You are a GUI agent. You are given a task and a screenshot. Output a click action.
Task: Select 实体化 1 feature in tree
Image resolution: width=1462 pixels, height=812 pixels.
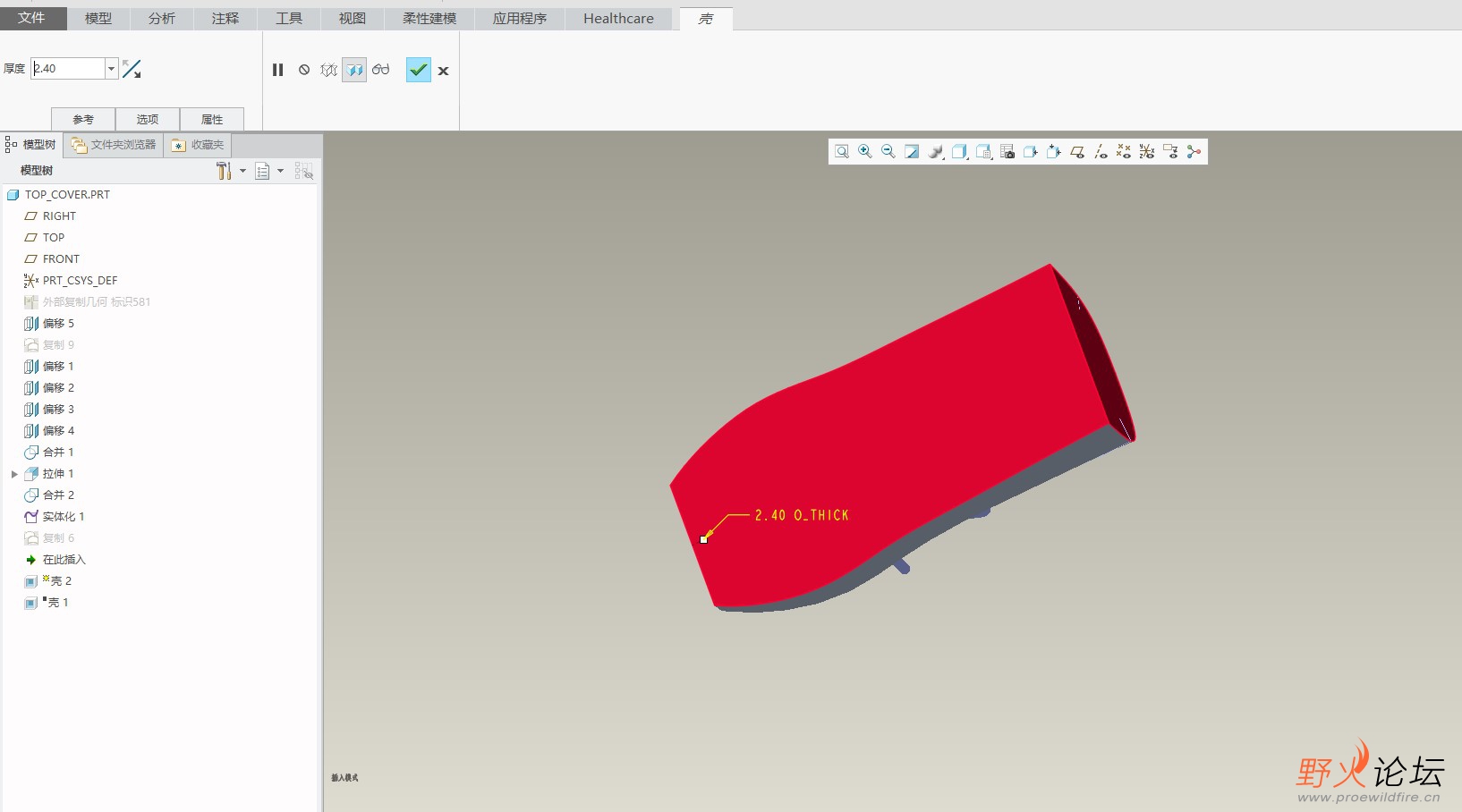click(x=64, y=516)
